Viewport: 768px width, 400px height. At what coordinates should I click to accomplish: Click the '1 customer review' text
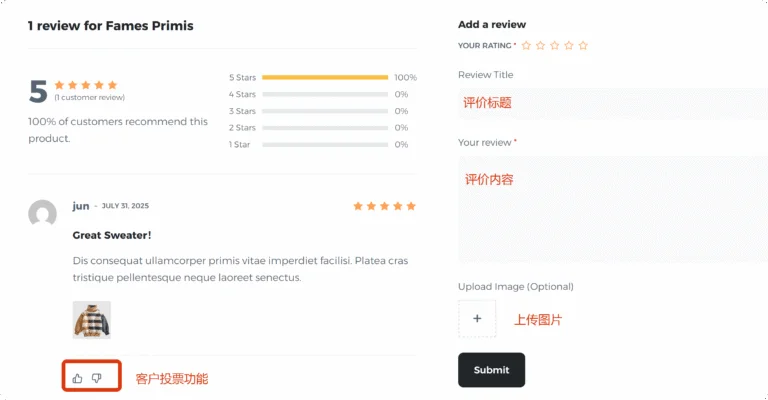click(x=90, y=97)
